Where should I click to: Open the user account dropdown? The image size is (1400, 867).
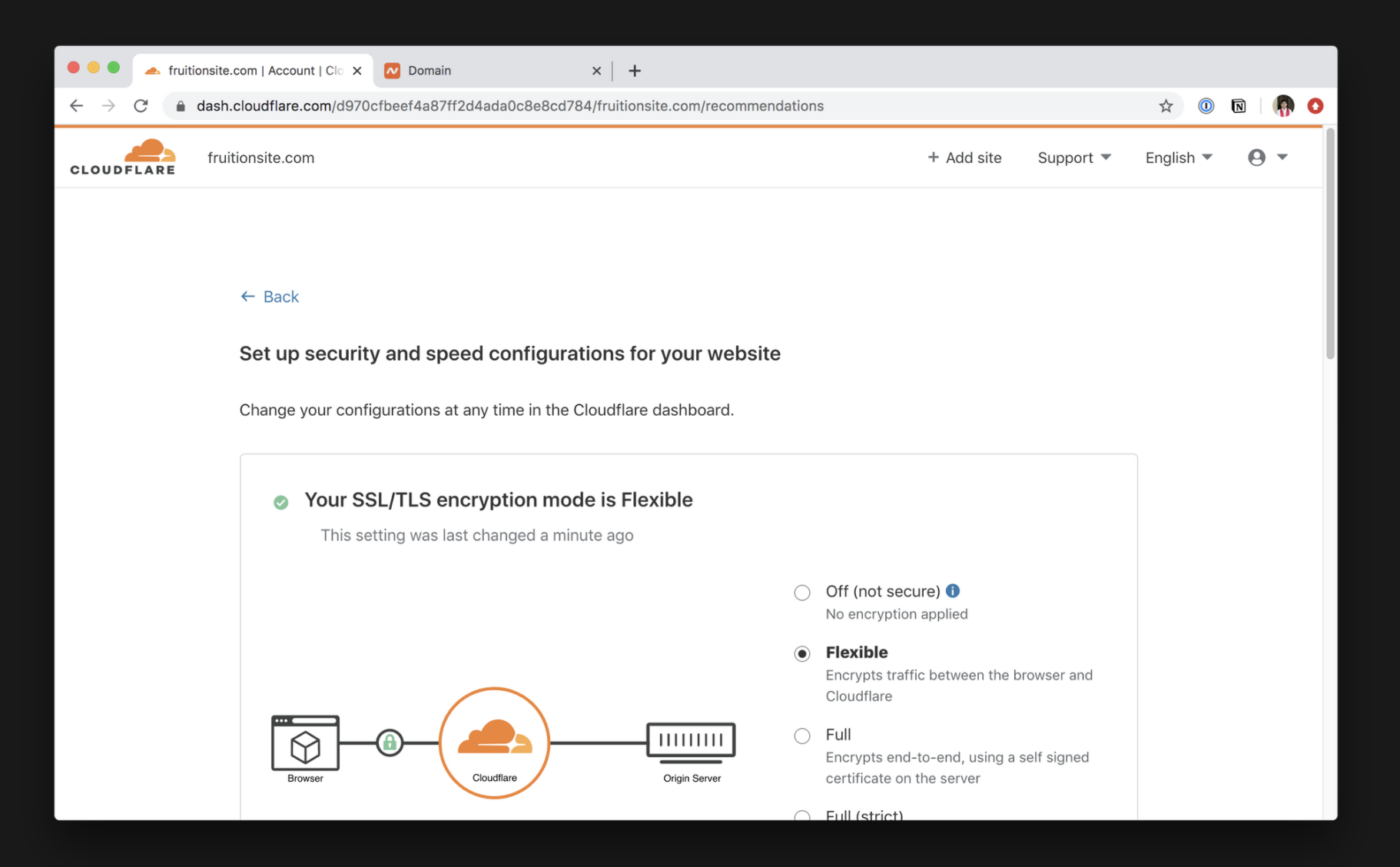1267,158
